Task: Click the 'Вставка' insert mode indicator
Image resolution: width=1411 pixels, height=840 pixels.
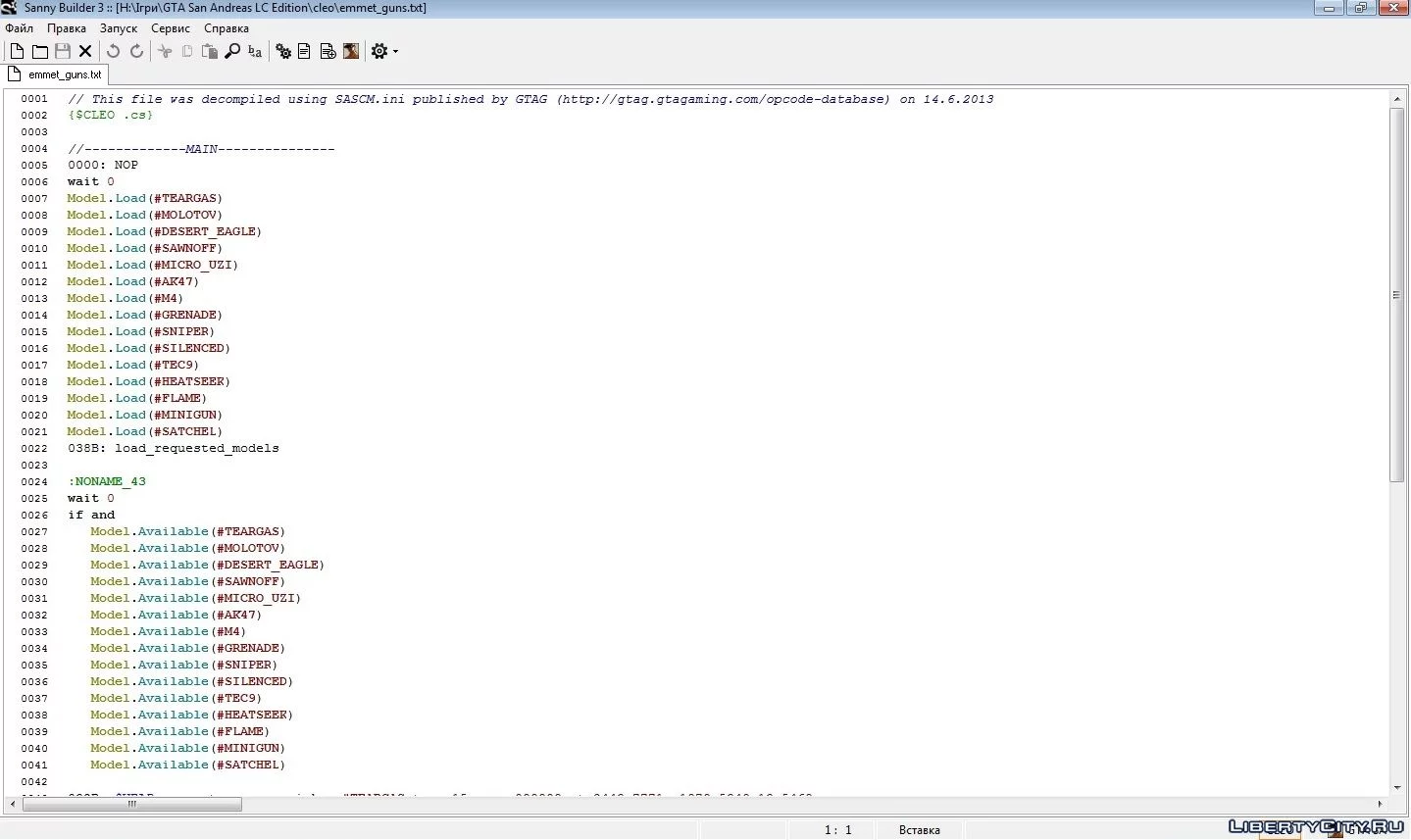Action: (x=920, y=830)
